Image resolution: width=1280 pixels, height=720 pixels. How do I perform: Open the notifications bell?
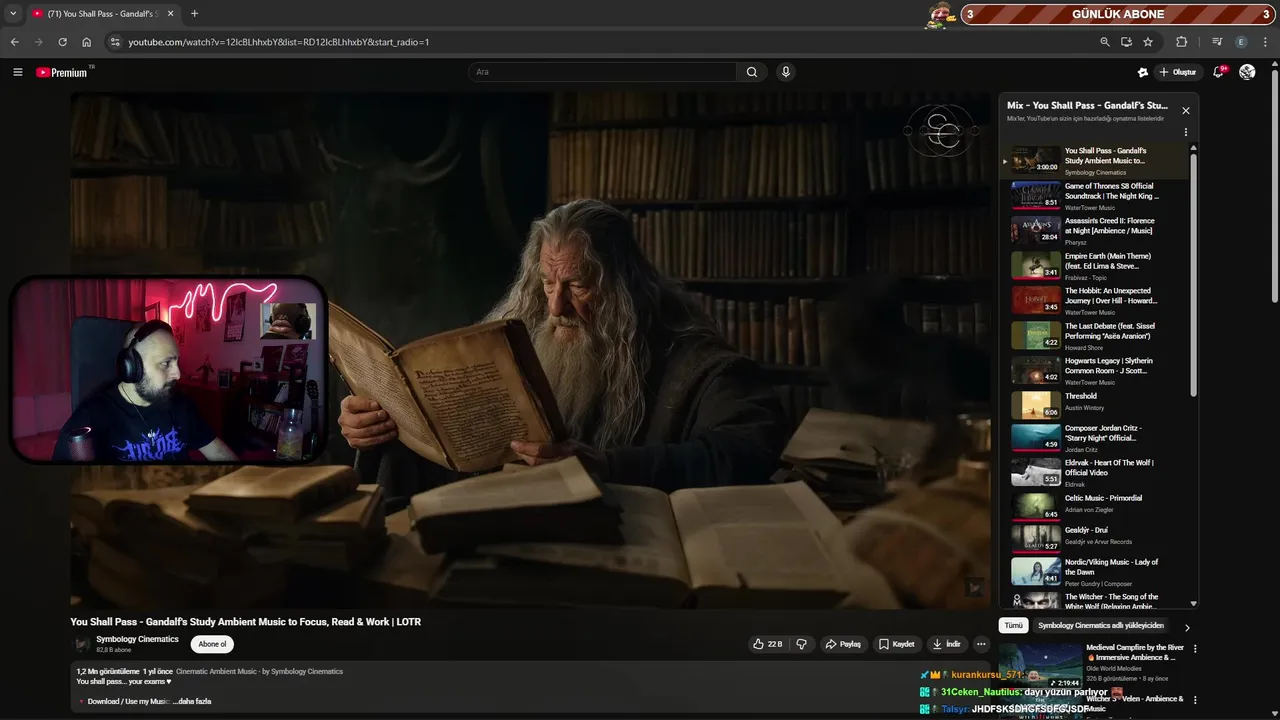[1219, 72]
